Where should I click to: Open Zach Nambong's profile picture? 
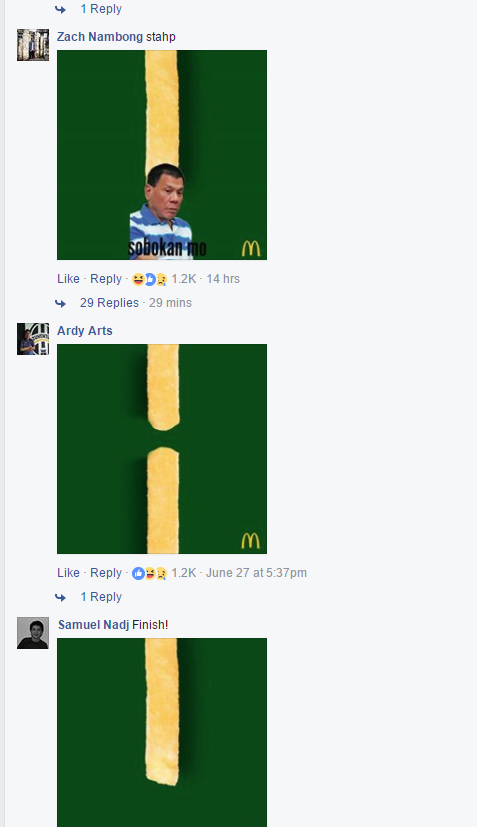(33, 45)
